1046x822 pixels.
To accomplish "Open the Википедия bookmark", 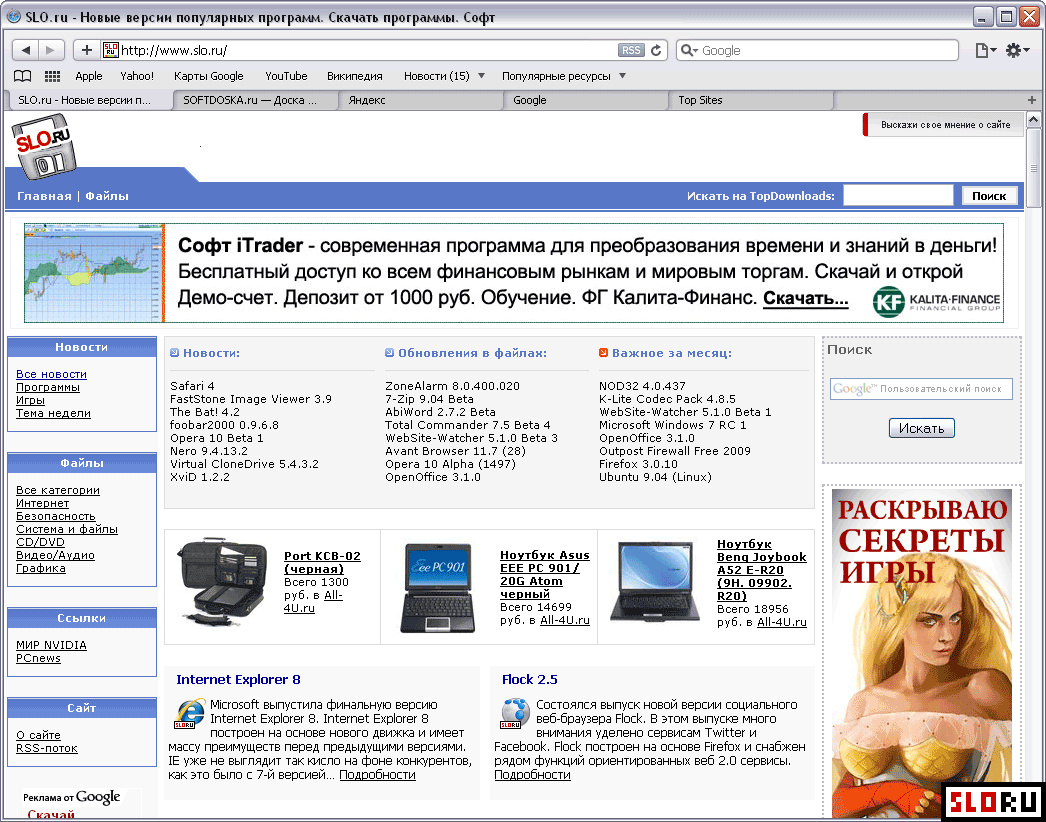I will (x=355, y=76).
